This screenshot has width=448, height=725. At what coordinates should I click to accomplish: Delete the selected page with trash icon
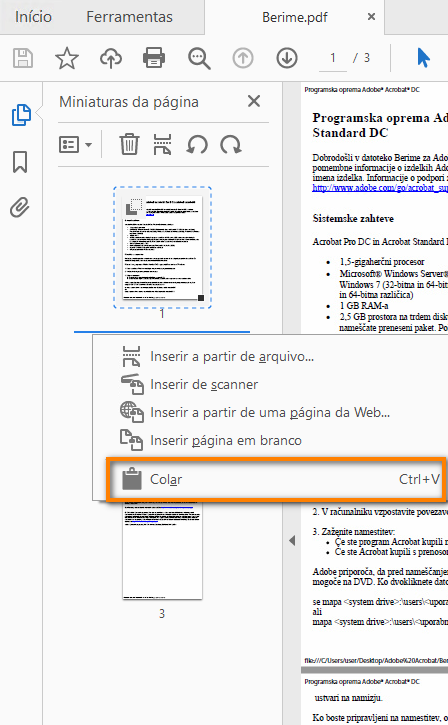pos(129,144)
